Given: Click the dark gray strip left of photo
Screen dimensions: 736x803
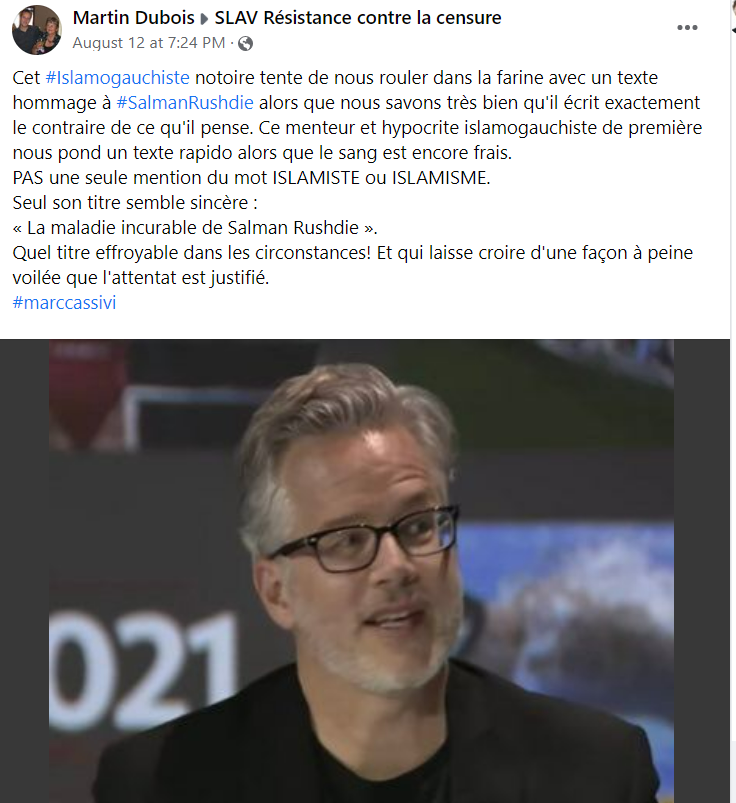Looking at the screenshot, I should point(24,571).
